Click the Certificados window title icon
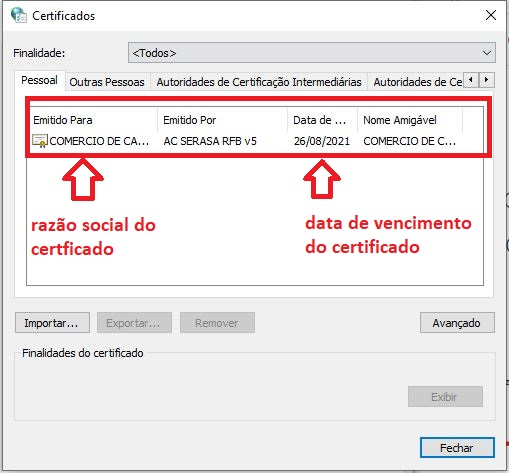The image size is (509, 473). (19, 15)
